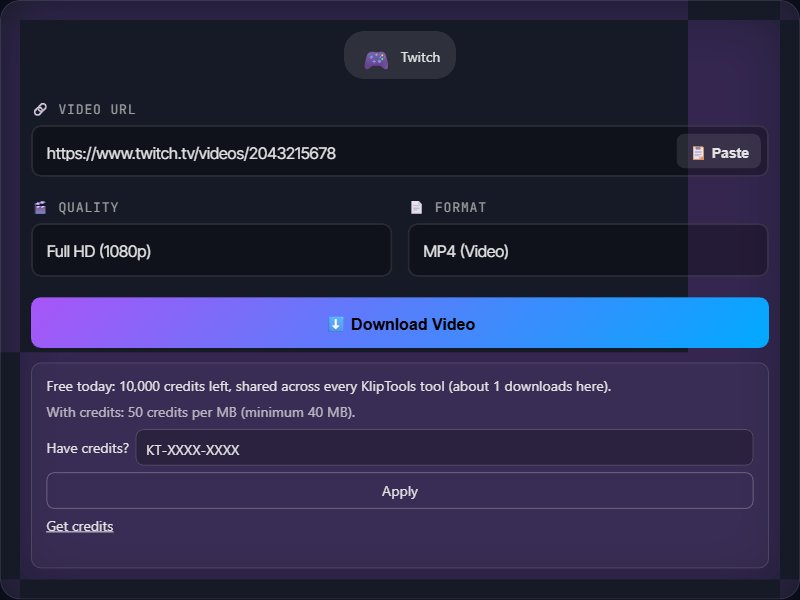This screenshot has width=800, height=600.
Task: Open the Get credits link
Action: point(80,526)
